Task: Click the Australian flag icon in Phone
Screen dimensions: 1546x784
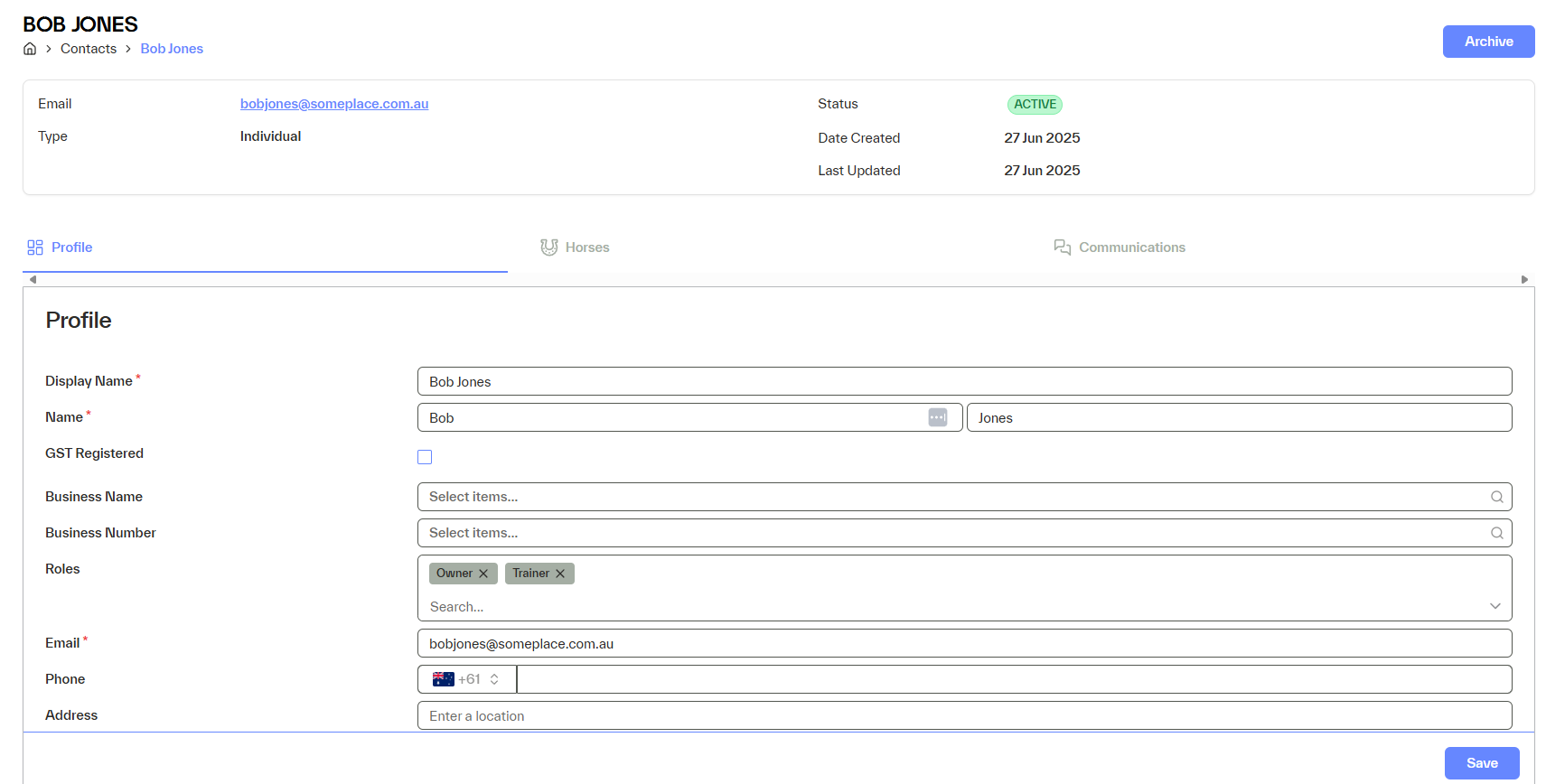Action: pyautogui.click(x=443, y=679)
